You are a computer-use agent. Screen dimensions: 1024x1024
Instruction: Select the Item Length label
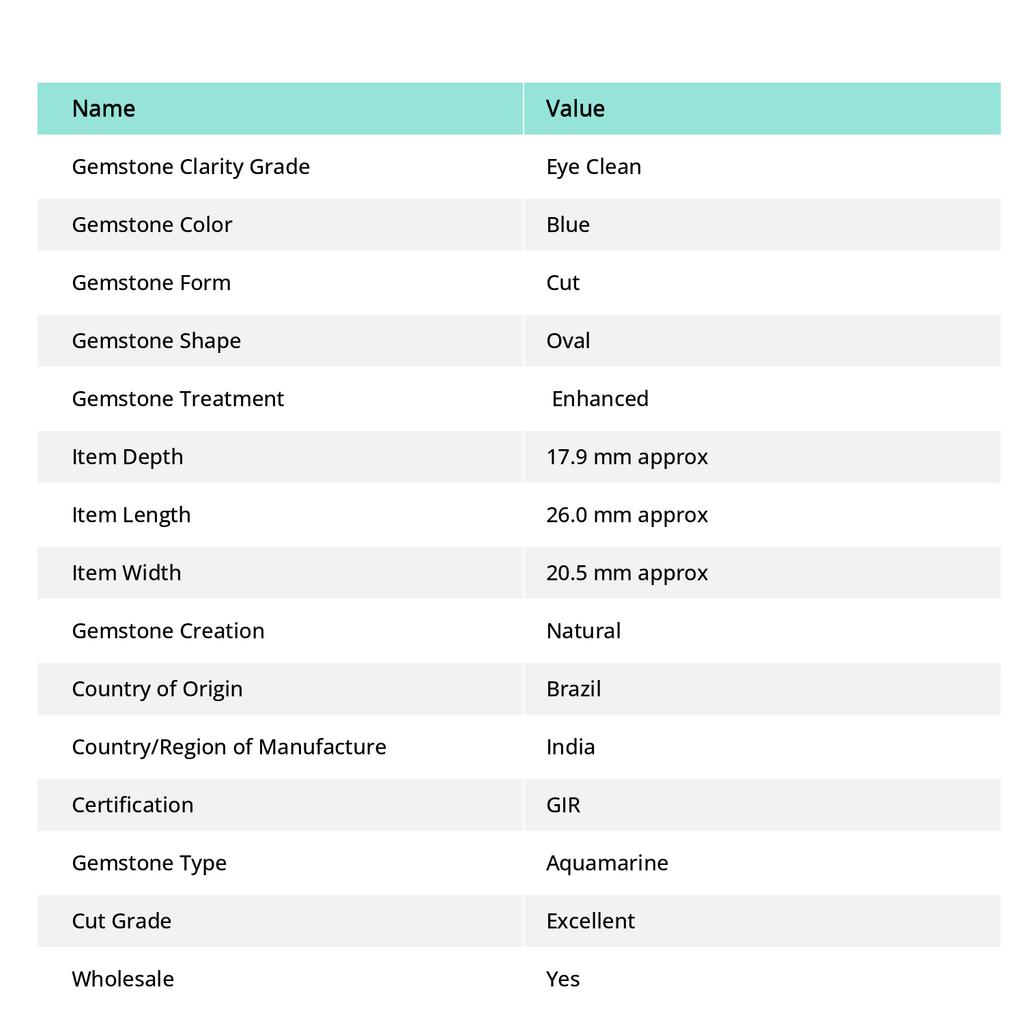point(131,515)
